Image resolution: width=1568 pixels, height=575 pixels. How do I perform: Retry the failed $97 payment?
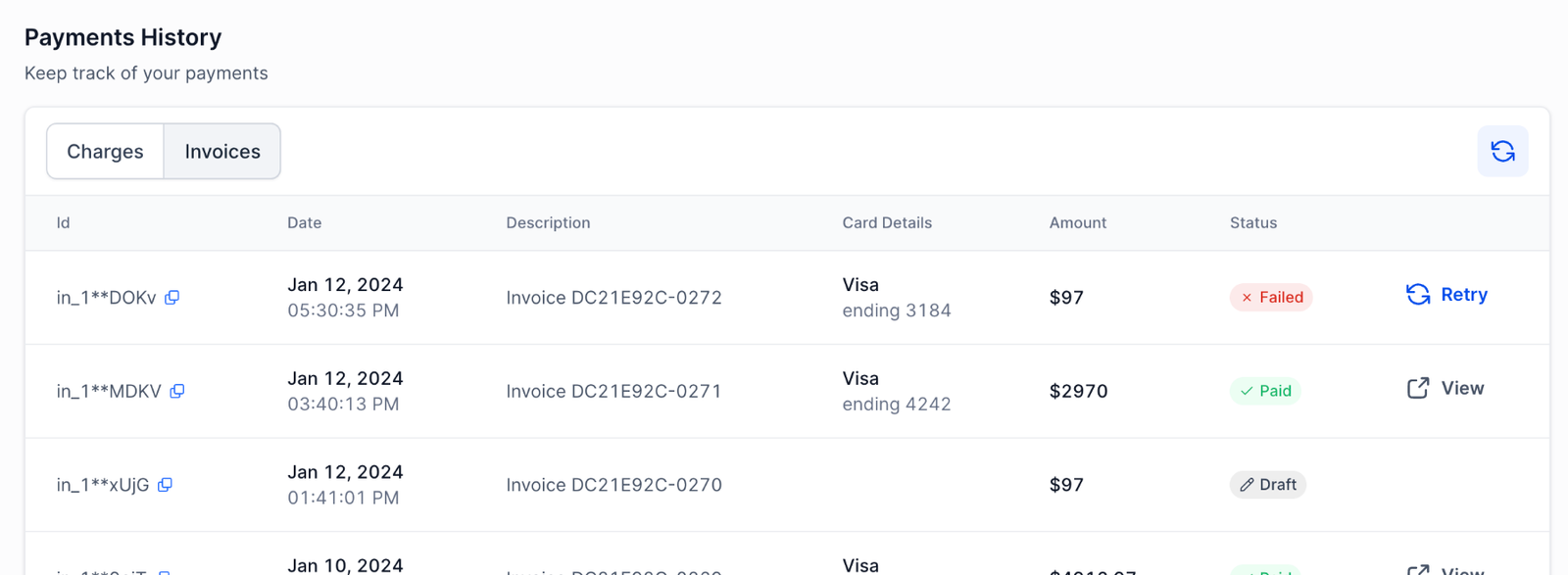pos(1463,295)
